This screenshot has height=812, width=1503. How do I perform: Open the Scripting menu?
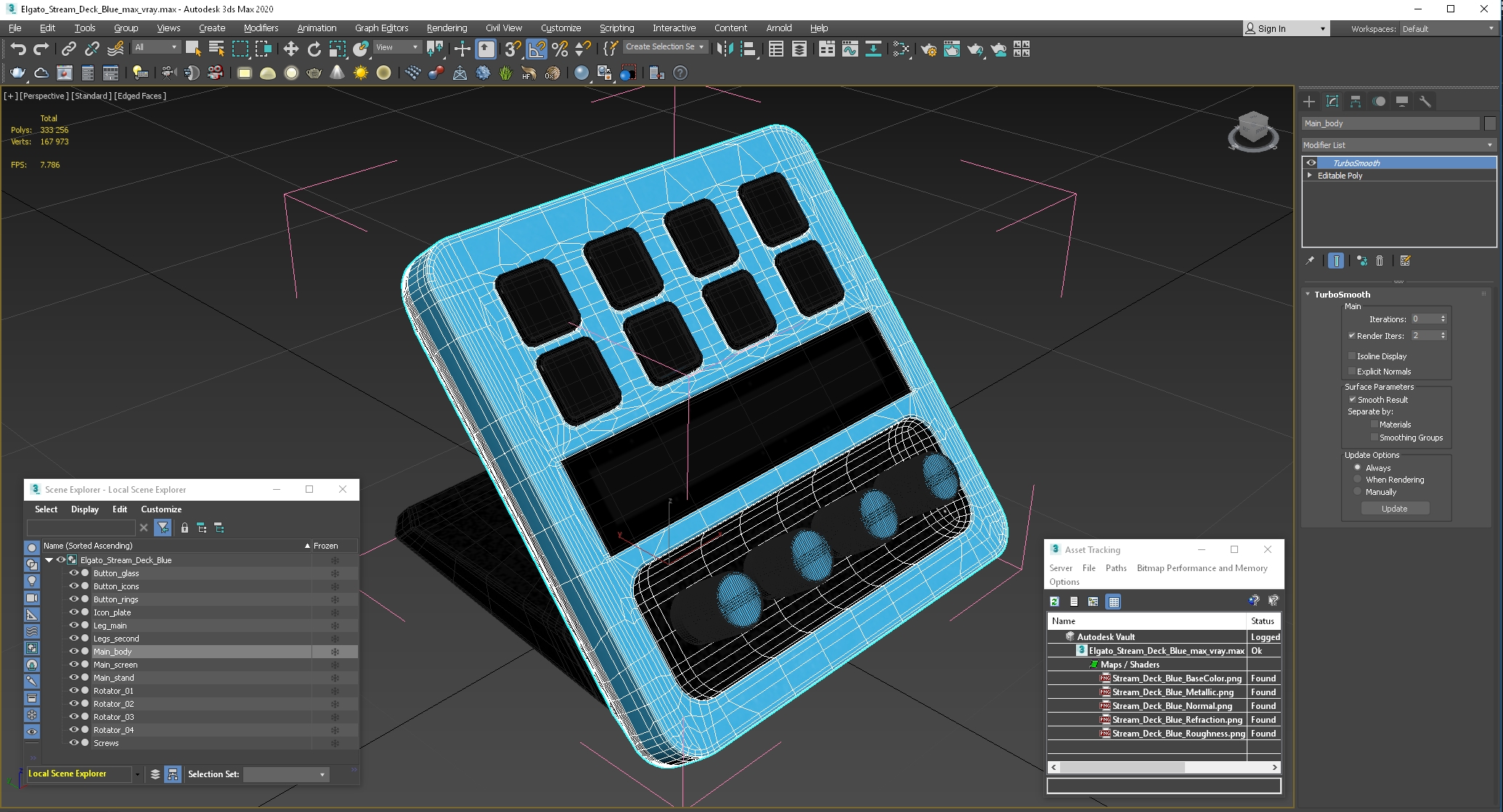coord(616,28)
